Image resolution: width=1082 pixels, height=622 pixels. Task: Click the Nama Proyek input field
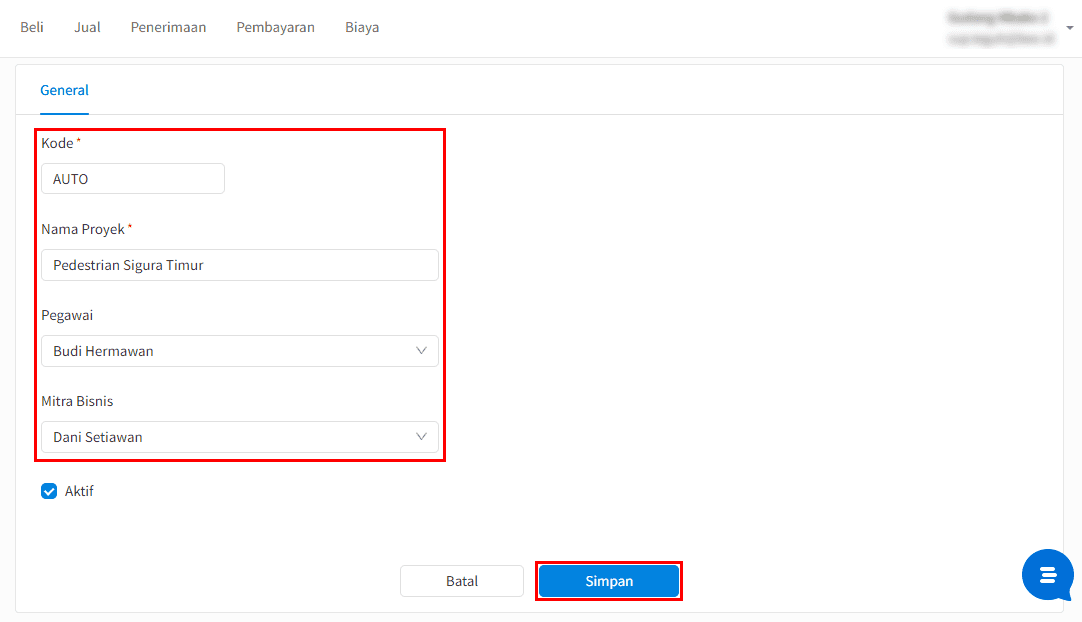[239, 265]
